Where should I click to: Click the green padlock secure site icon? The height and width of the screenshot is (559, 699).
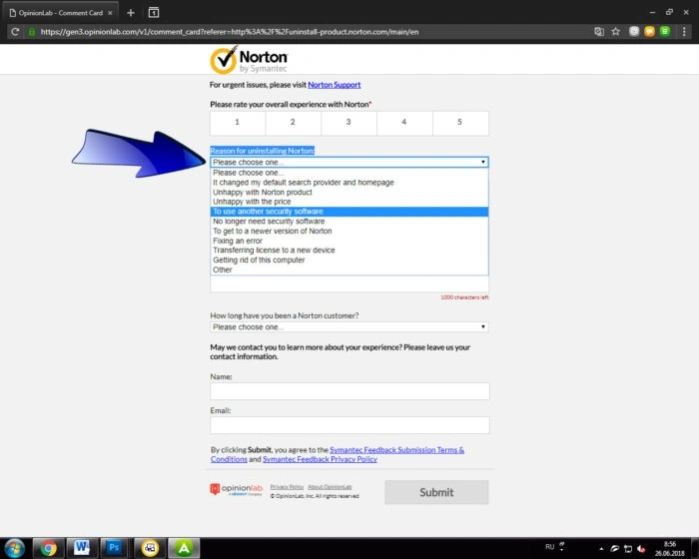(32, 32)
